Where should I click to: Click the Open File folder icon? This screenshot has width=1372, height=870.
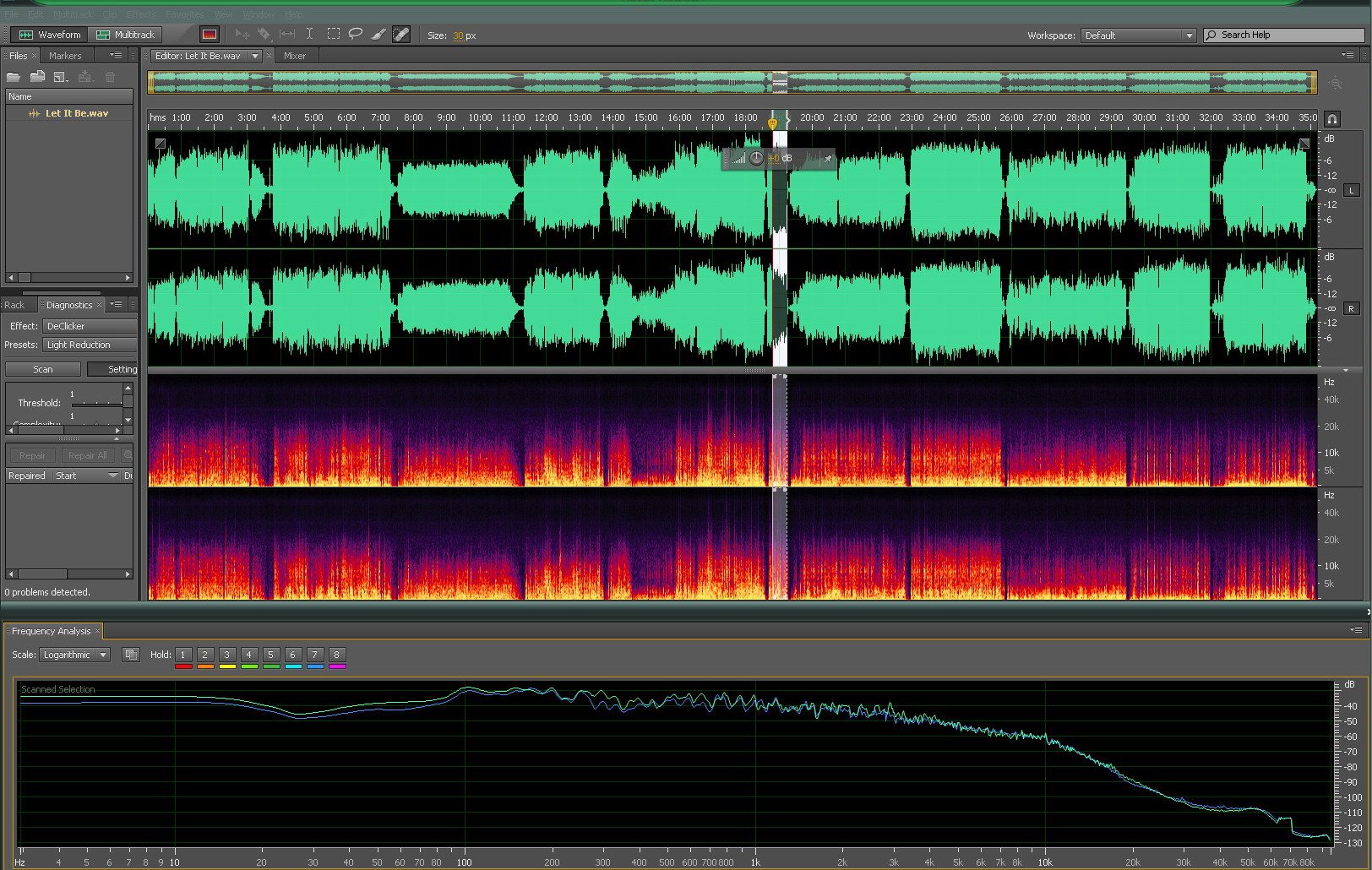click(14, 77)
